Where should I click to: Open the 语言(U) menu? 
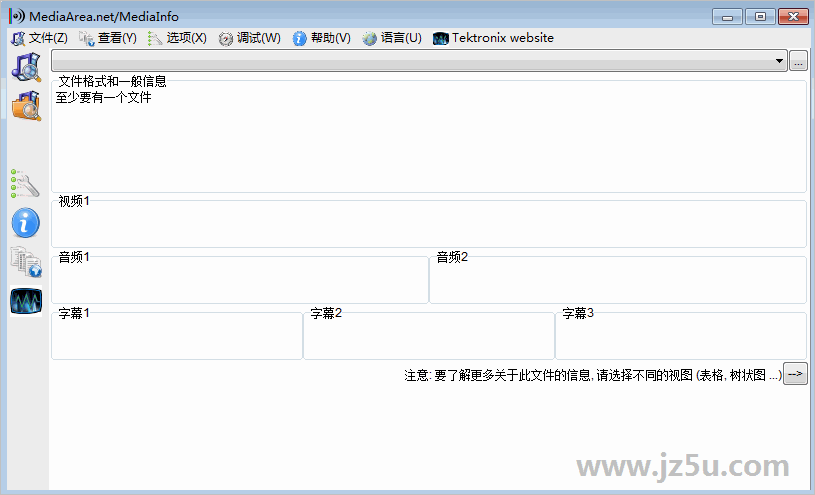click(x=392, y=38)
